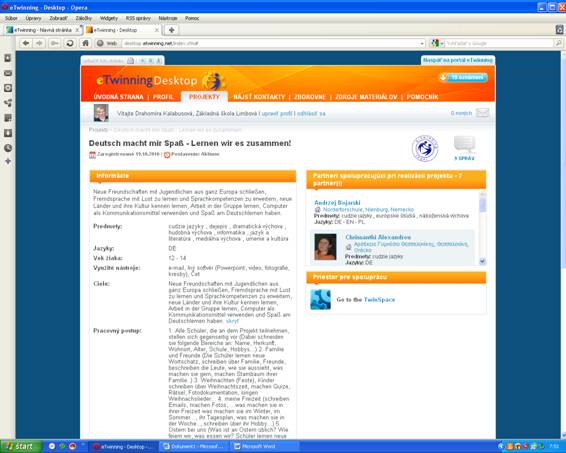
Task: Open Andrzej Bojarski's partner profile
Action: [x=337, y=202]
